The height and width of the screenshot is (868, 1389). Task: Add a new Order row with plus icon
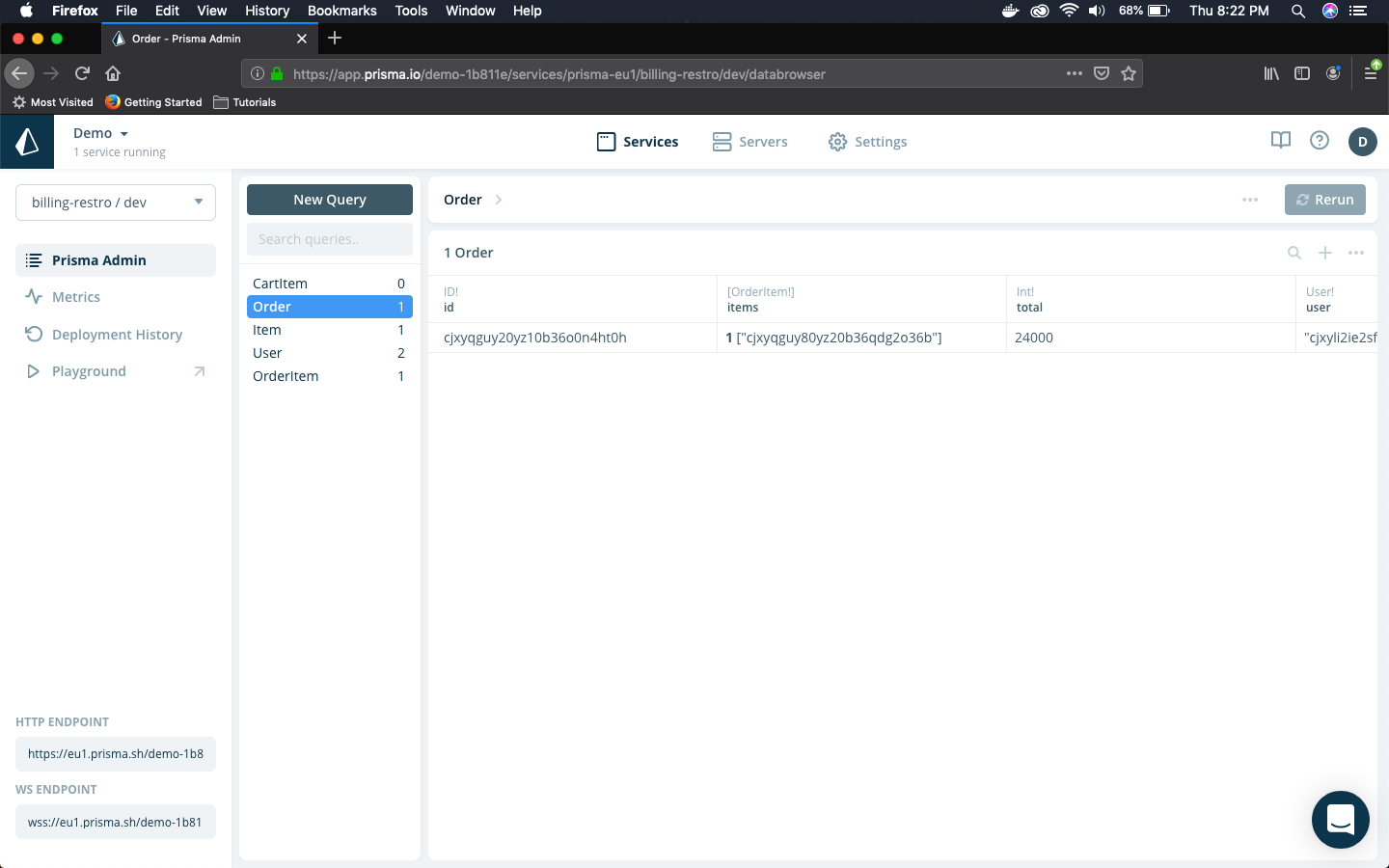tap(1325, 253)
